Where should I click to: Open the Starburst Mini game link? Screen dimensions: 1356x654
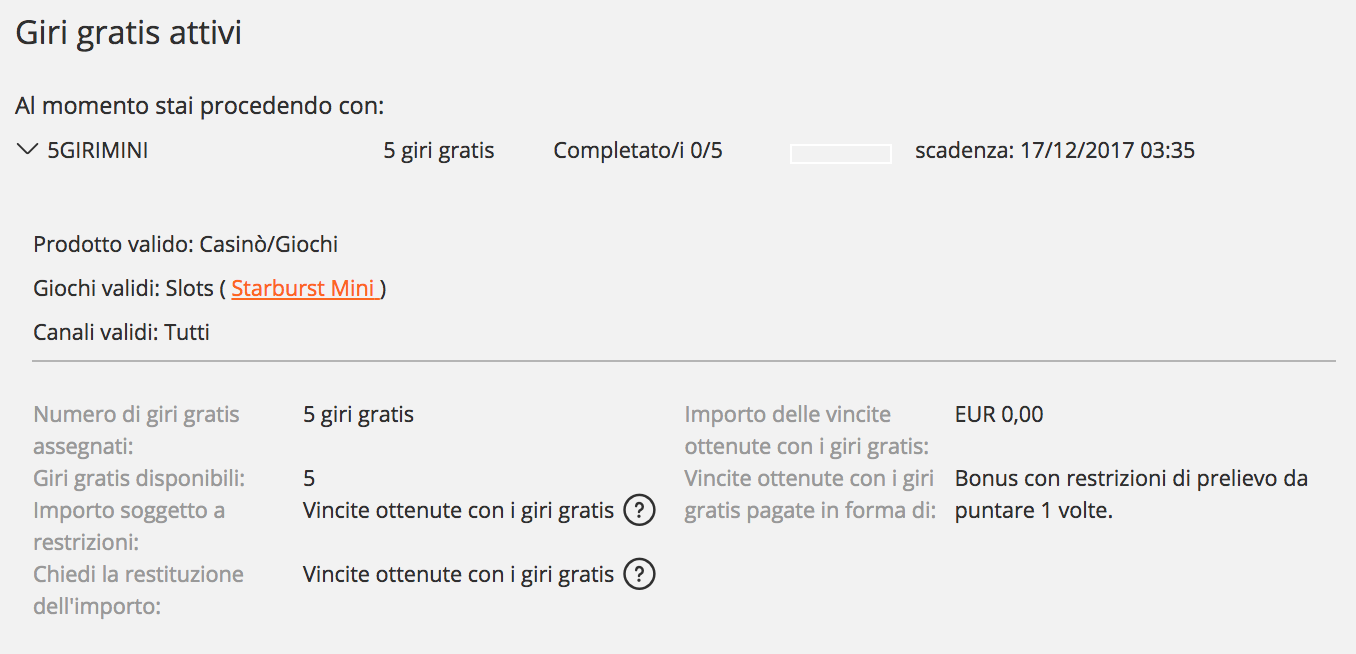click(304, 289)
